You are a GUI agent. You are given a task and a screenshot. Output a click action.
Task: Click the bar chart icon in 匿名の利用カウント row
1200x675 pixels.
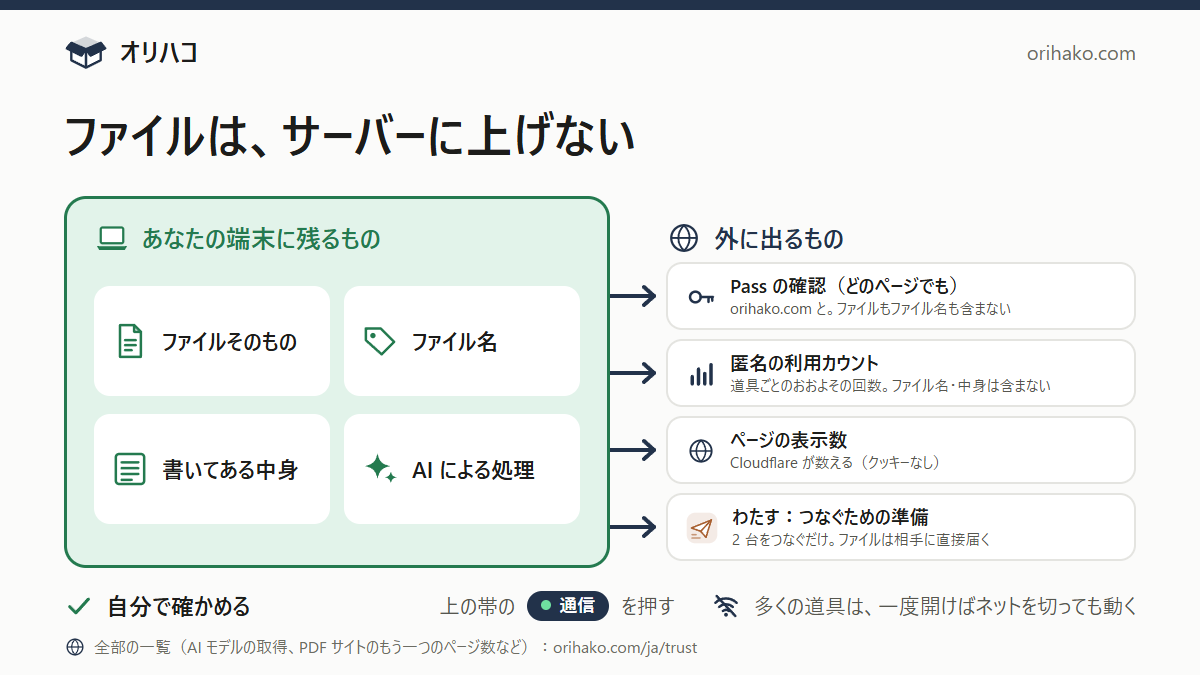tap(701, 374)
